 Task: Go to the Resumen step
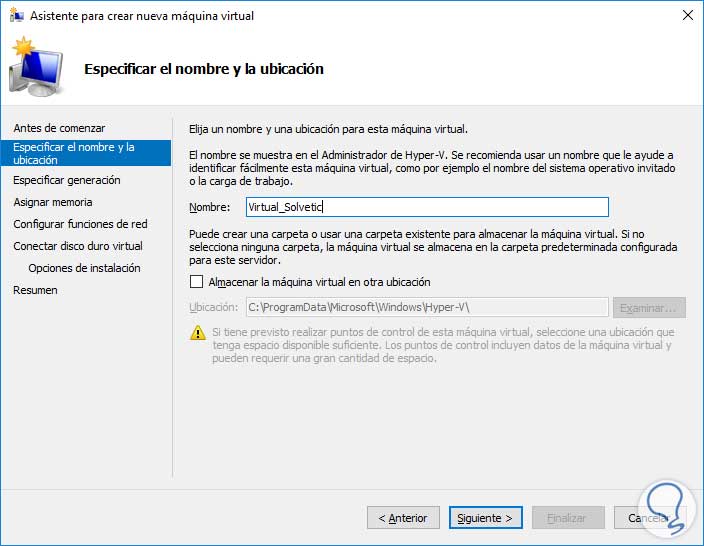click(x=35, y=290)
